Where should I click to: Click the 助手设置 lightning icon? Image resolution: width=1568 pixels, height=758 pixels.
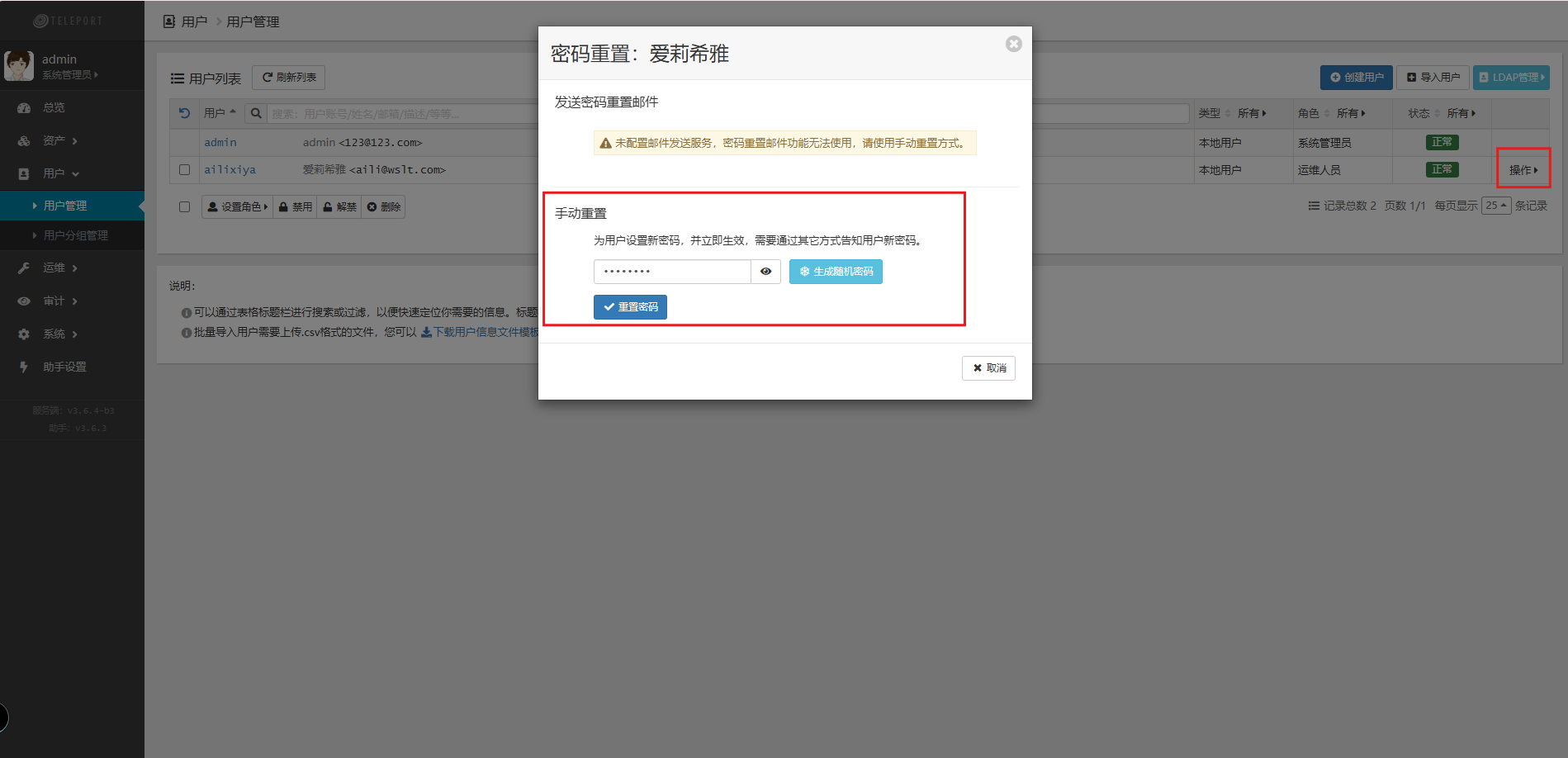coord(24,367)
